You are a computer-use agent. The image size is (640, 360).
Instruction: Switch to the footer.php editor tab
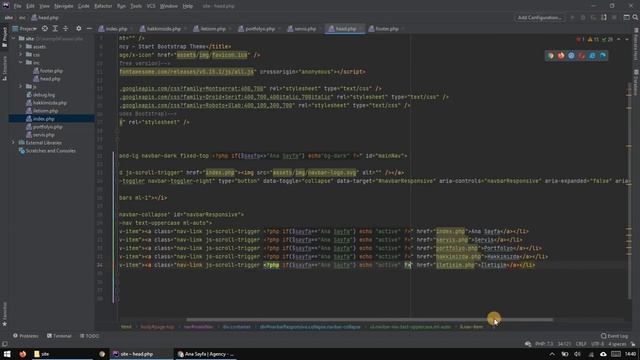384,29
